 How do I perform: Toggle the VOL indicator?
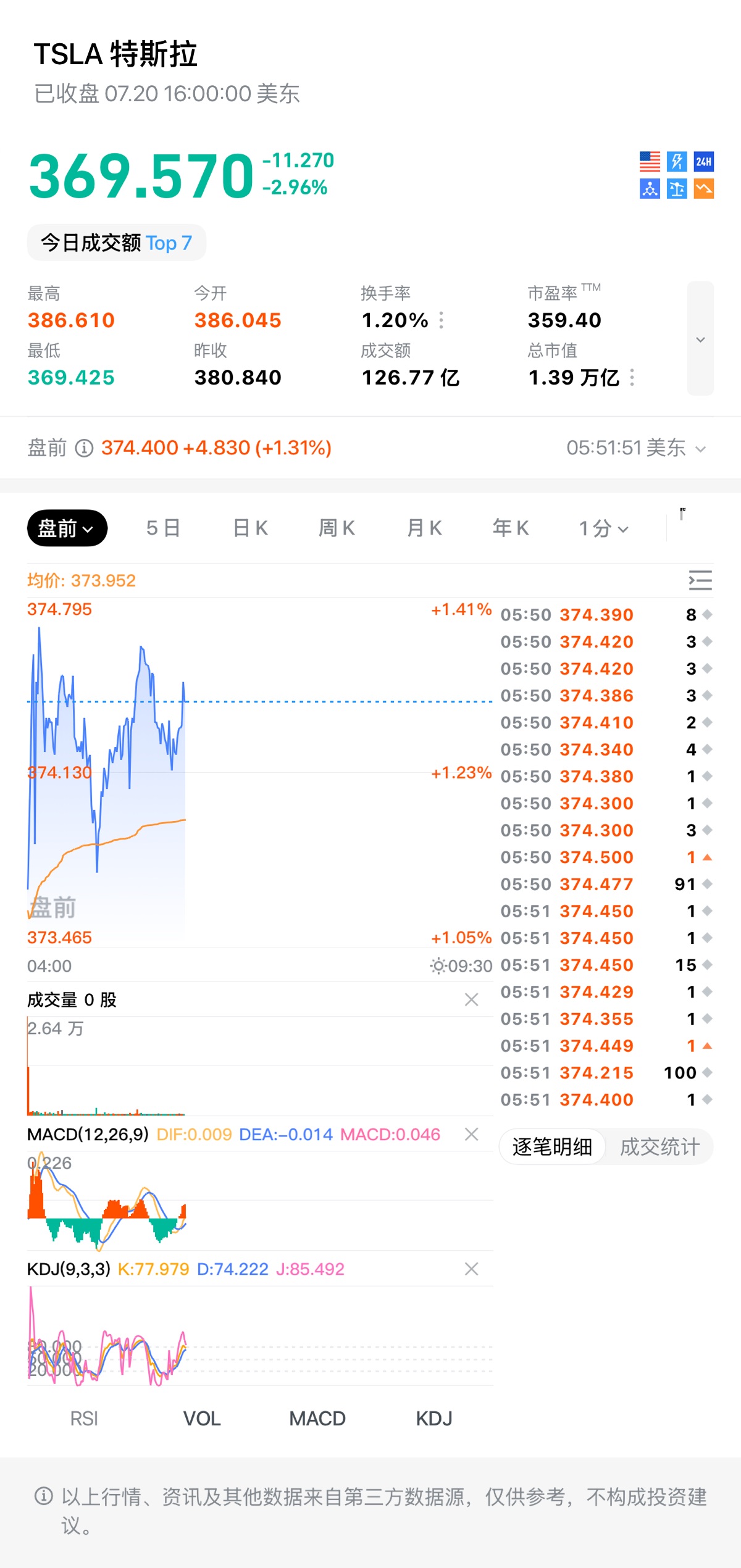(x=202, y=1419)
